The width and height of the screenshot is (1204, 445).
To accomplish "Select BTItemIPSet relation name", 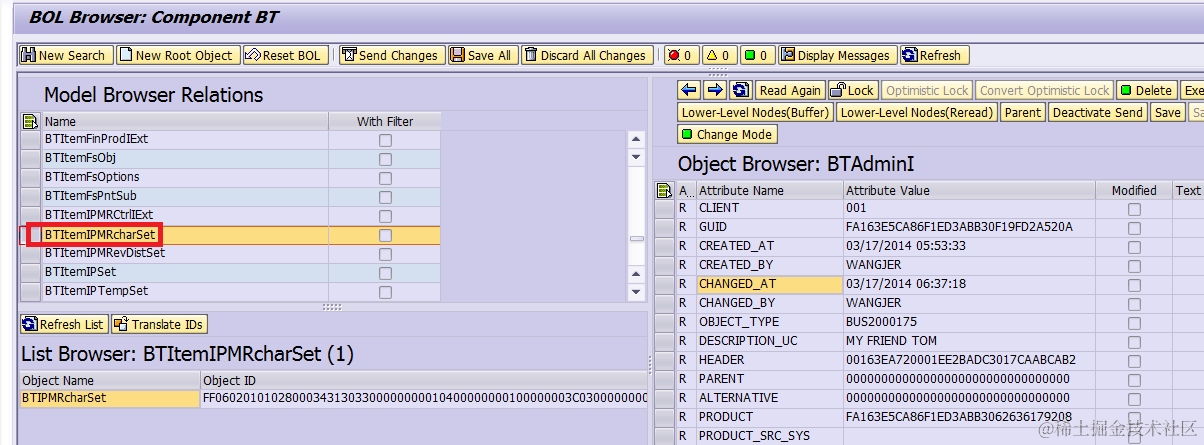I will click(x=80, y=272).
